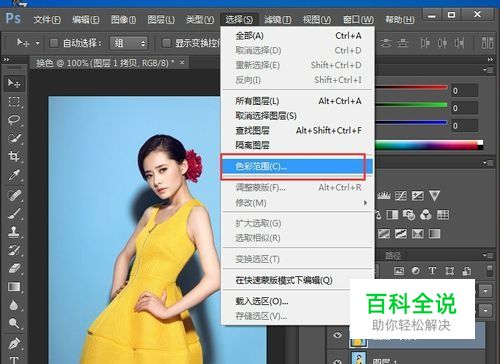Select the Dodge tool
Image resolution: width=500 pixels, height=364 pixels.
pos(14,323)
